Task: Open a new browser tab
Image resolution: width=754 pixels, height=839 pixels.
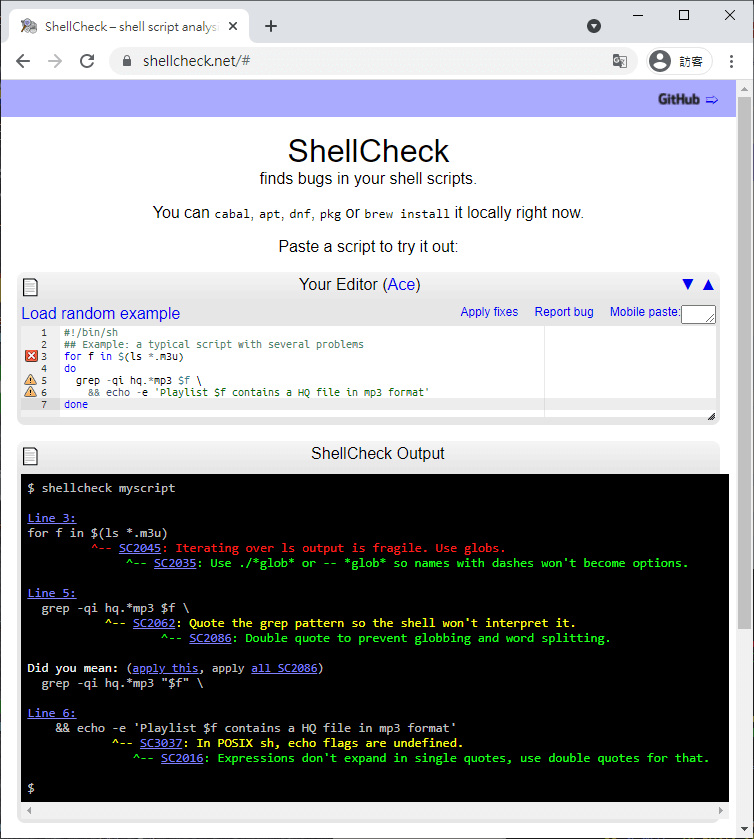Action: click(271, 26)
